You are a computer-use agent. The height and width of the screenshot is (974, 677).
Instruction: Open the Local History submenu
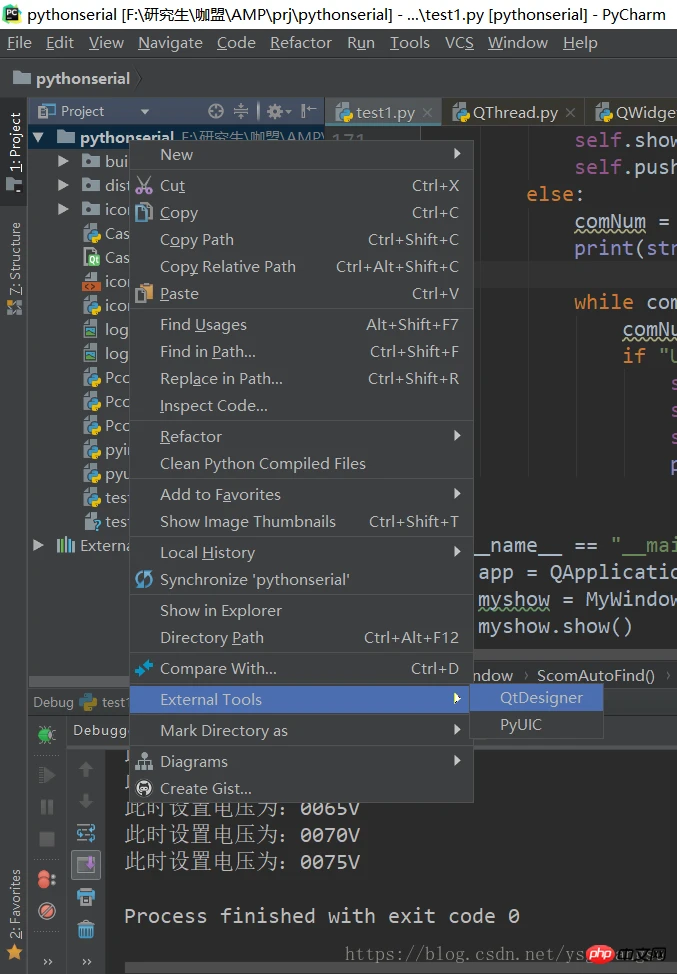[301, 552]
